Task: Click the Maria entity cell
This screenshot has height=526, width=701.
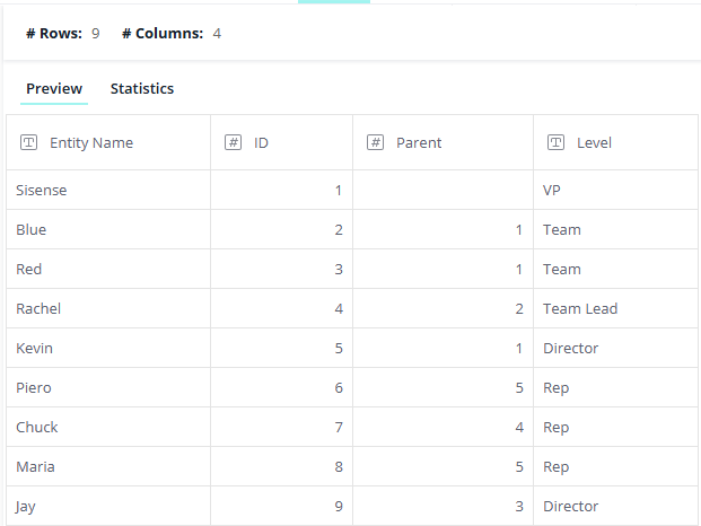Action: [35, 467]
